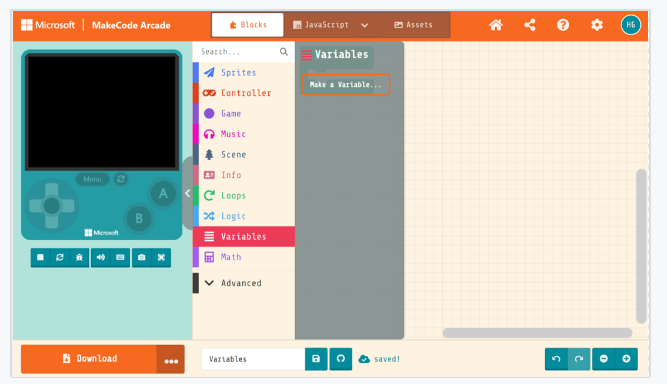
Task: Select the Variables block category
Action: pos(244,236)
